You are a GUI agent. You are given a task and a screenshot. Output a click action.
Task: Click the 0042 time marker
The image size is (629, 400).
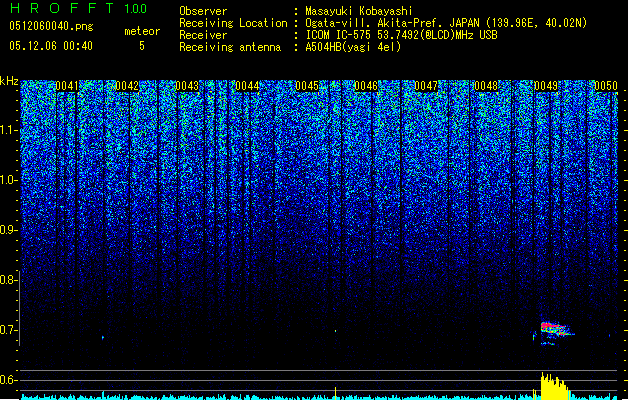click(127, 86)
